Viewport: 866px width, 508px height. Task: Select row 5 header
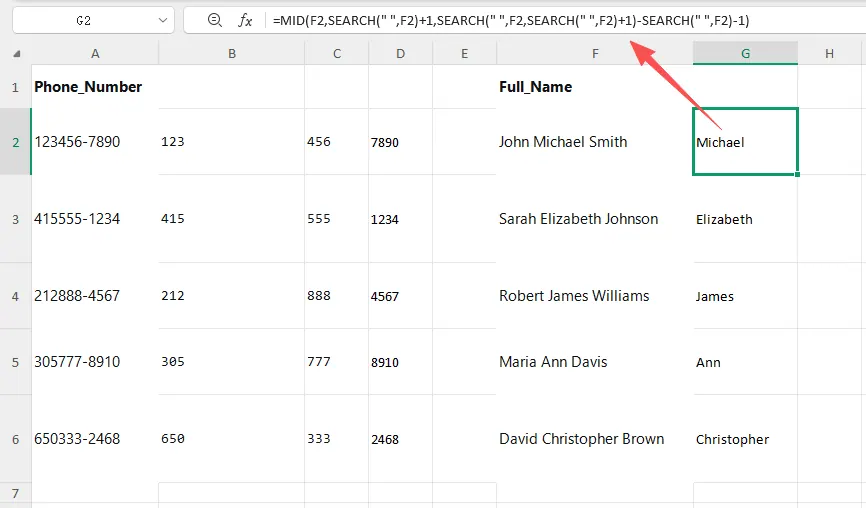click(x=15, y=362)
